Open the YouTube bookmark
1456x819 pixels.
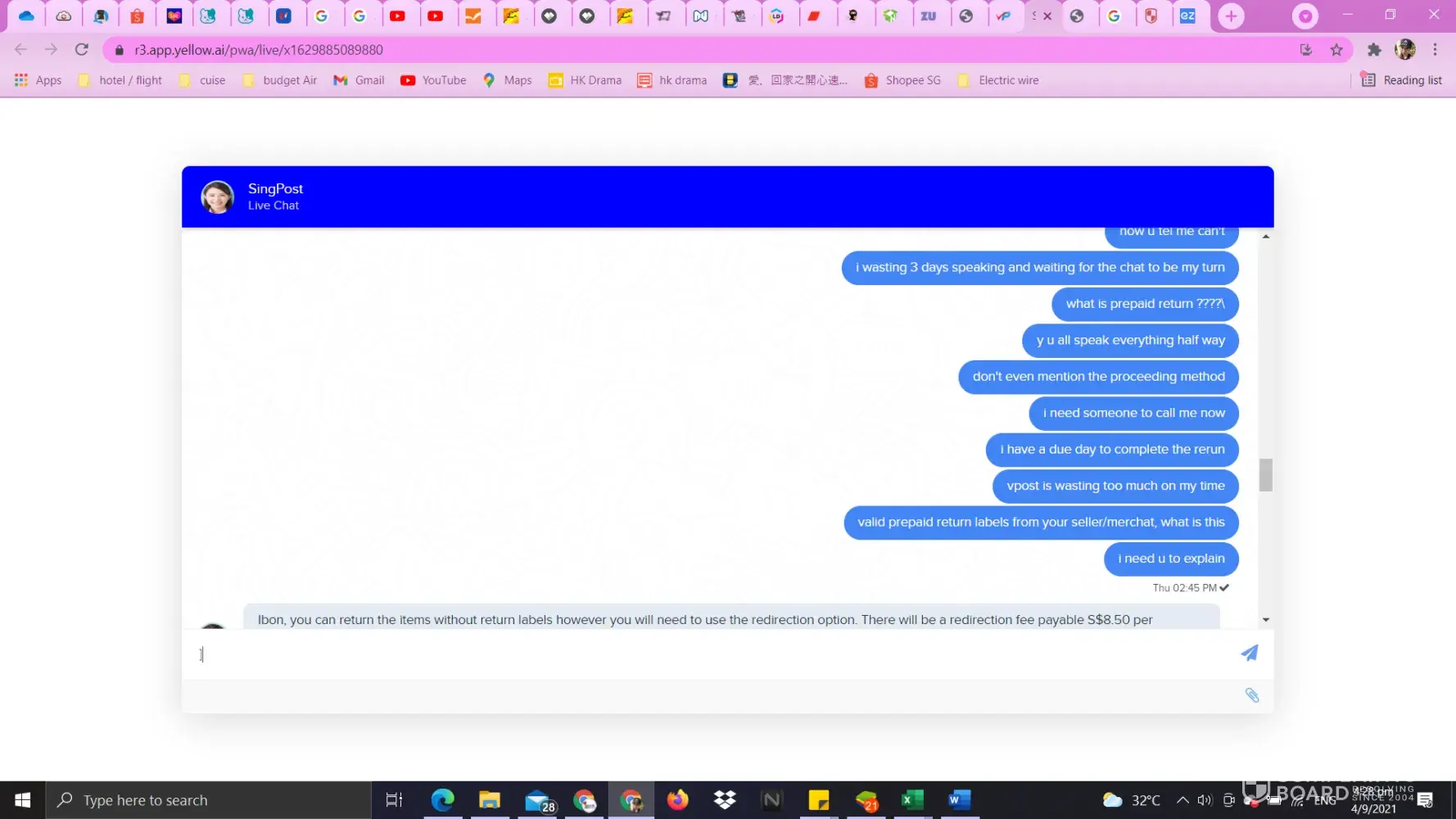[433, 80]
